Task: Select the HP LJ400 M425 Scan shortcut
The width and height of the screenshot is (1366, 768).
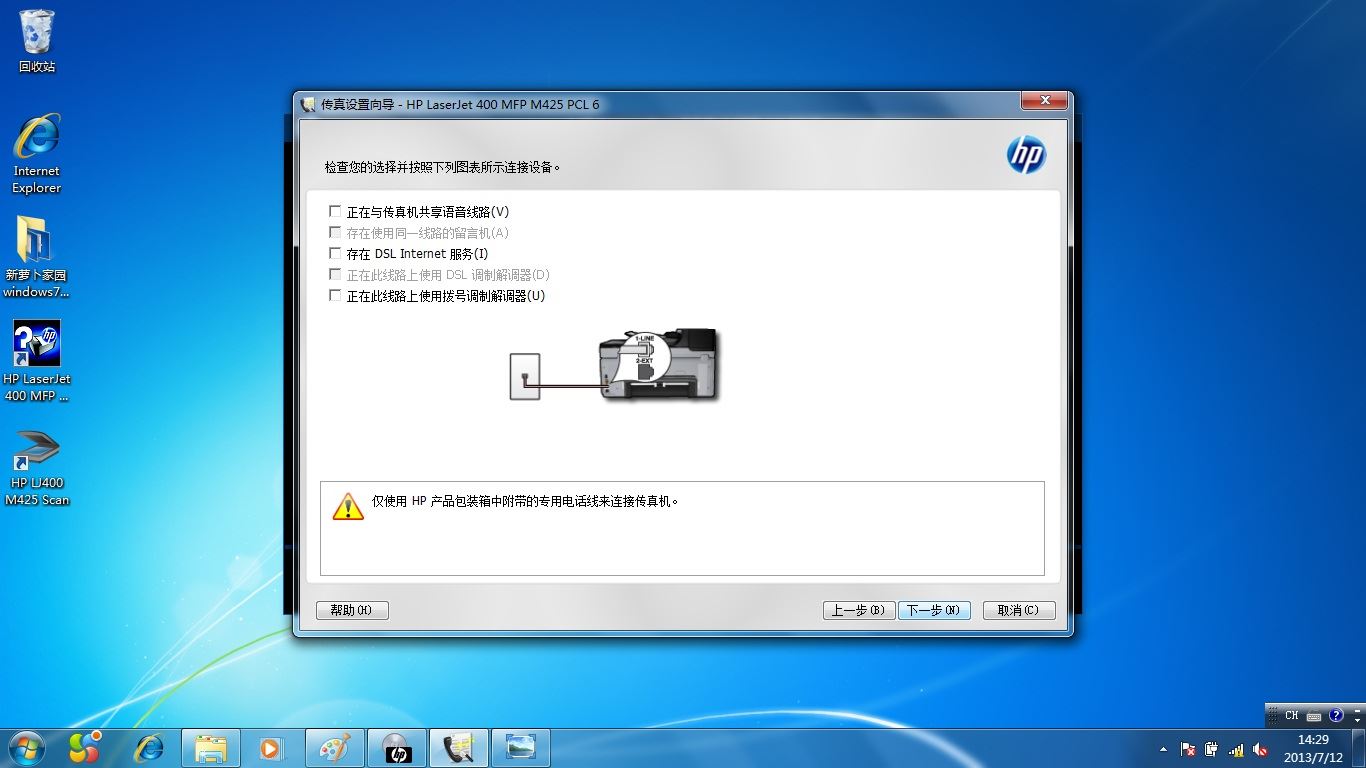Action: [37, 468]
